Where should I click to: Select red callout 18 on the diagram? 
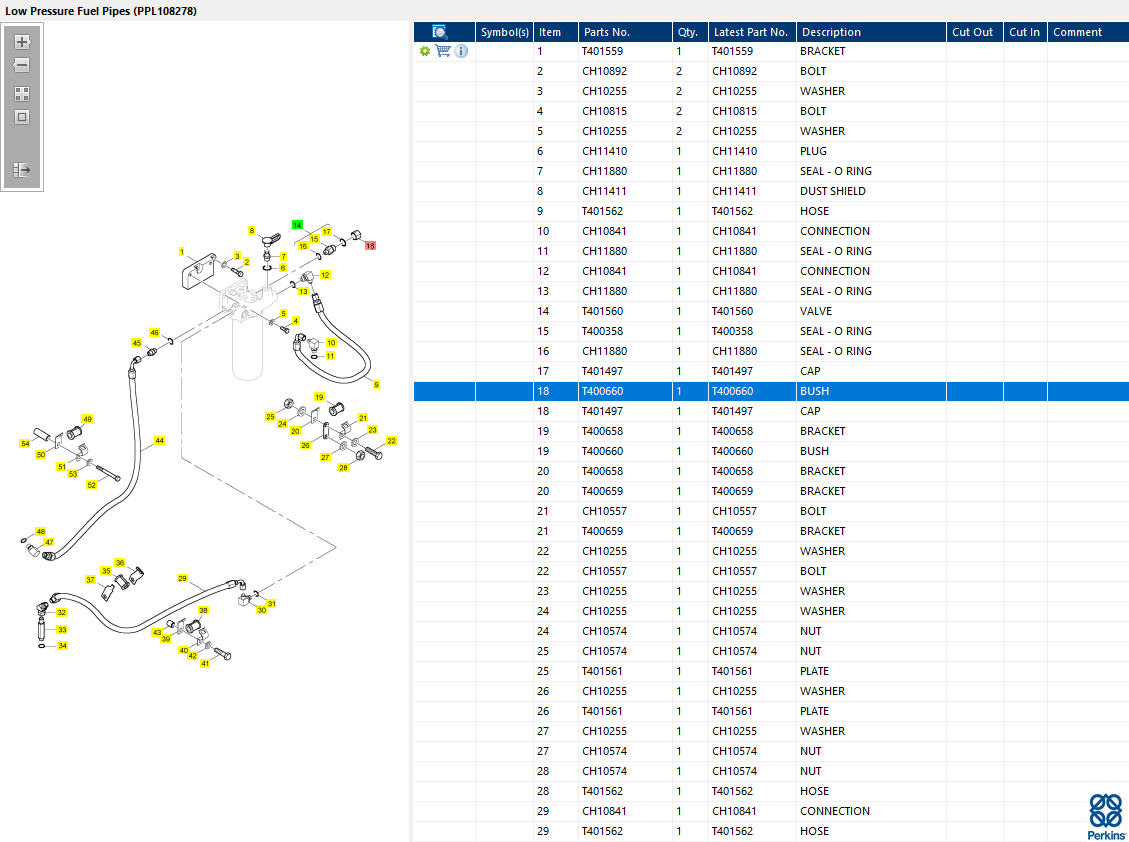370,246
